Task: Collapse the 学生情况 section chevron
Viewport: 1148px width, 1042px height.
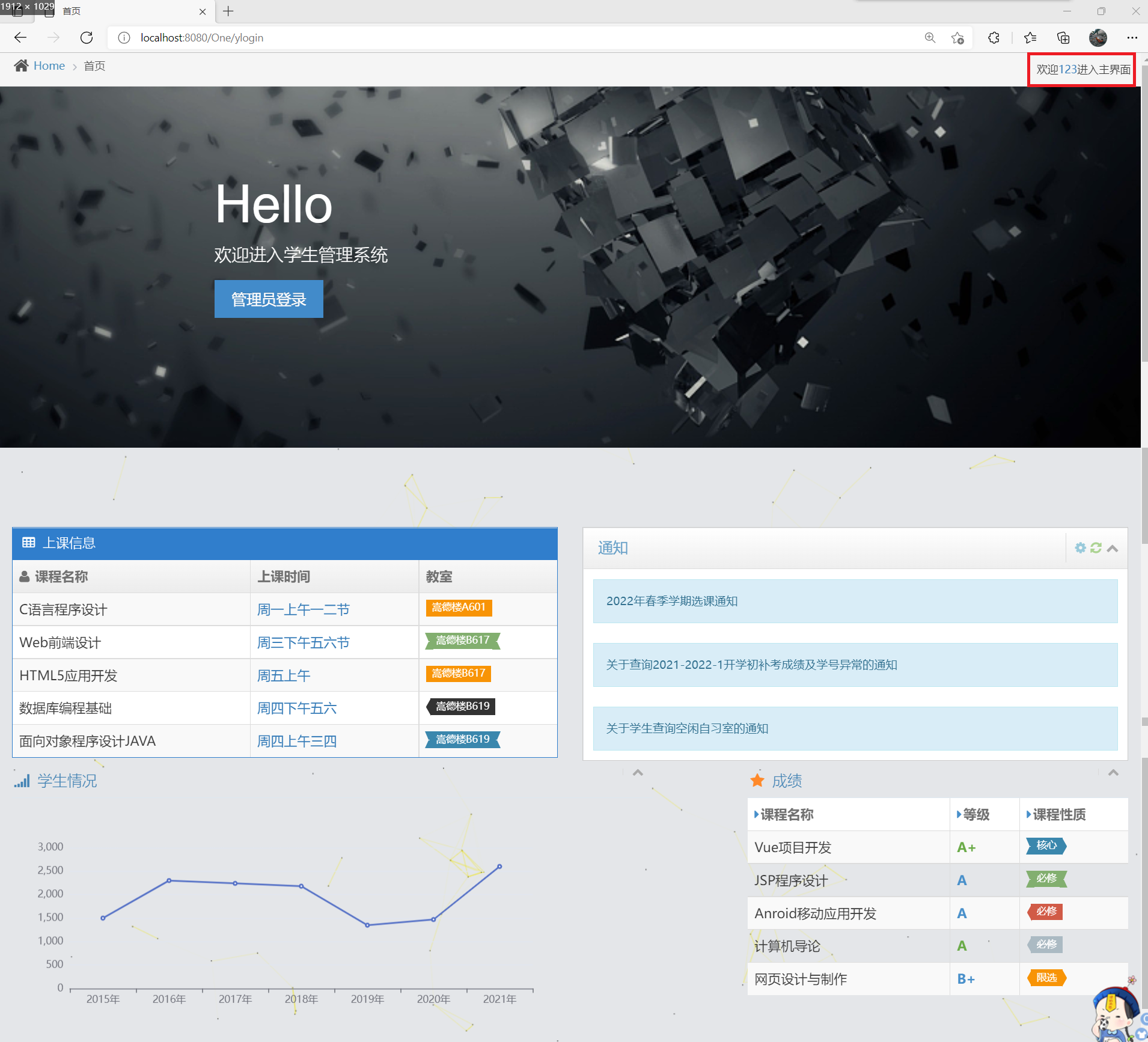Action: pos(637,773)
